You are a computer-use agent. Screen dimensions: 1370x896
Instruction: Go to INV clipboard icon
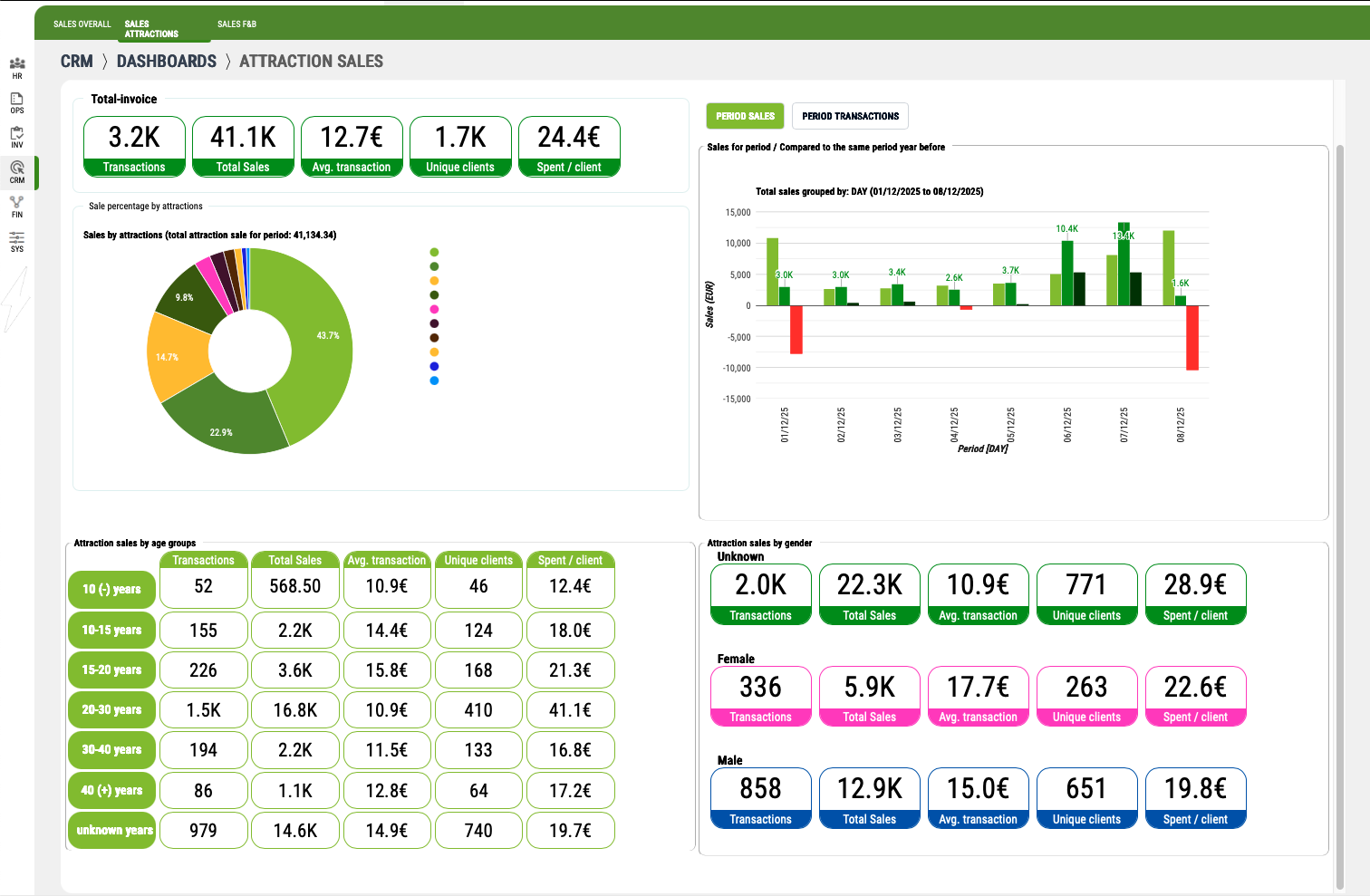[x=17, y=137]
